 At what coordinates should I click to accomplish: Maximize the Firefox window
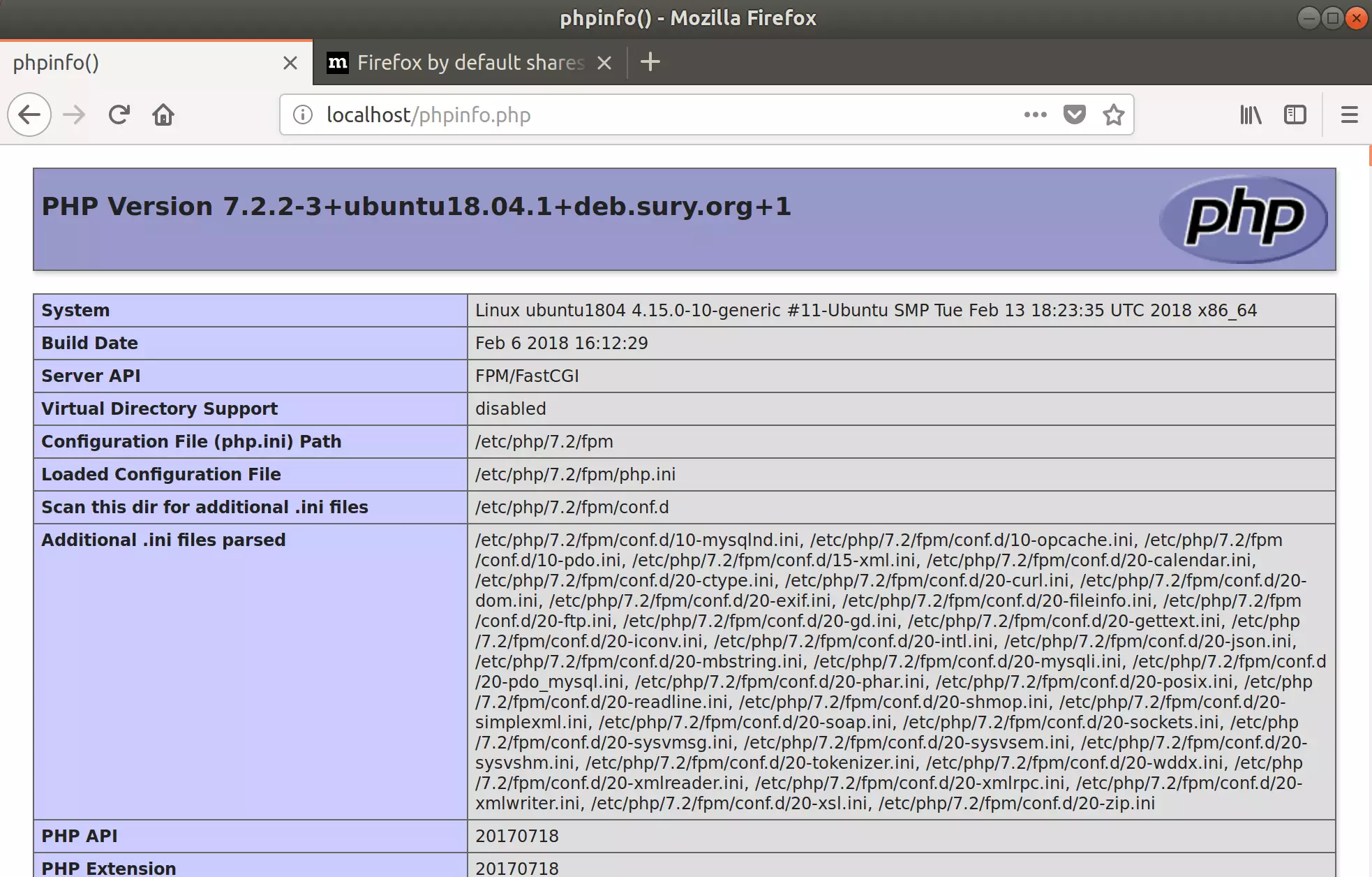[x=1332, y=18]
